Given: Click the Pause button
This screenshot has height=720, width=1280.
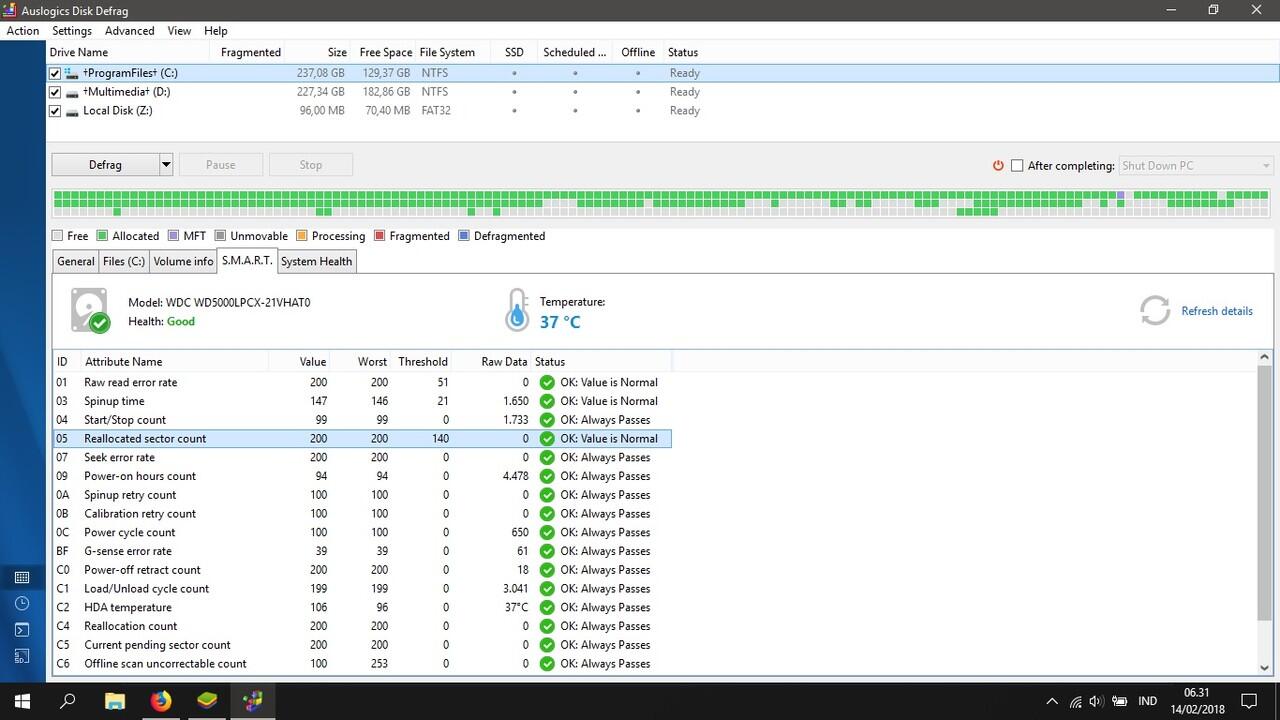Looking at the screenshot, I should 221,165.
